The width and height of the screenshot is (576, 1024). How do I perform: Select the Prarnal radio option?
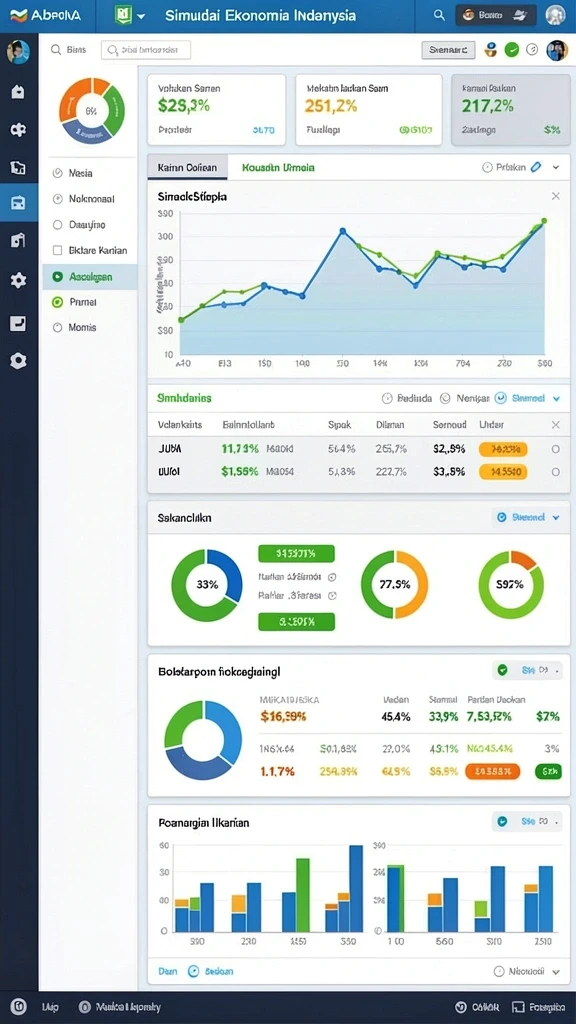(57, 302)
